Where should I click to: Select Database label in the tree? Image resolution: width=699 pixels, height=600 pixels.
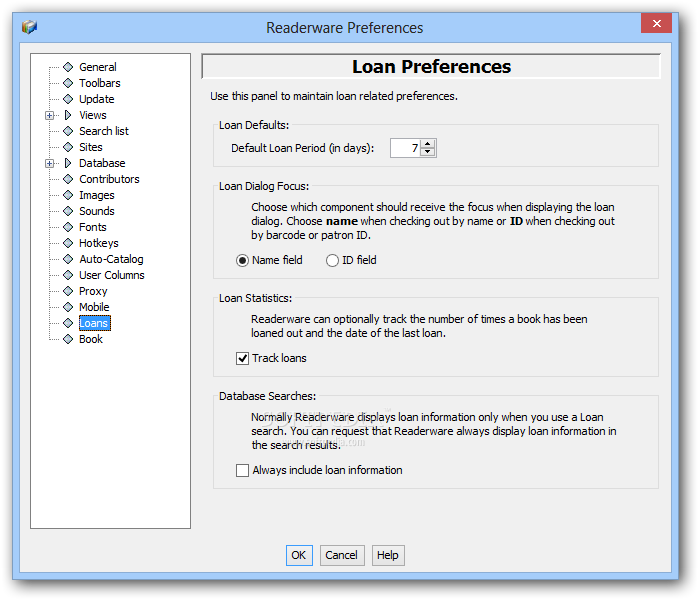click(102, 163)
